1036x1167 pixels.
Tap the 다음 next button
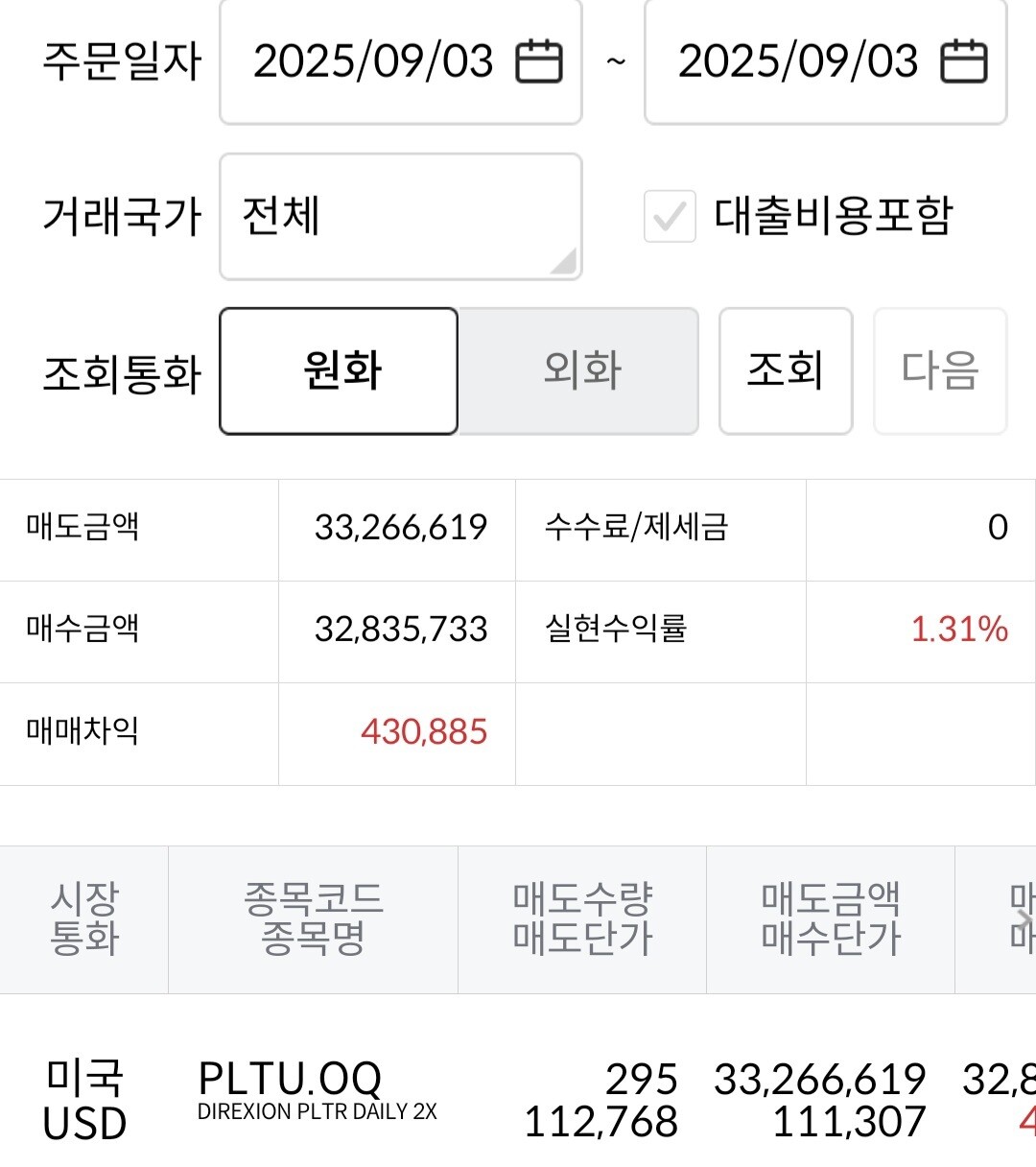pyautogui.click(x=940, y=370)
